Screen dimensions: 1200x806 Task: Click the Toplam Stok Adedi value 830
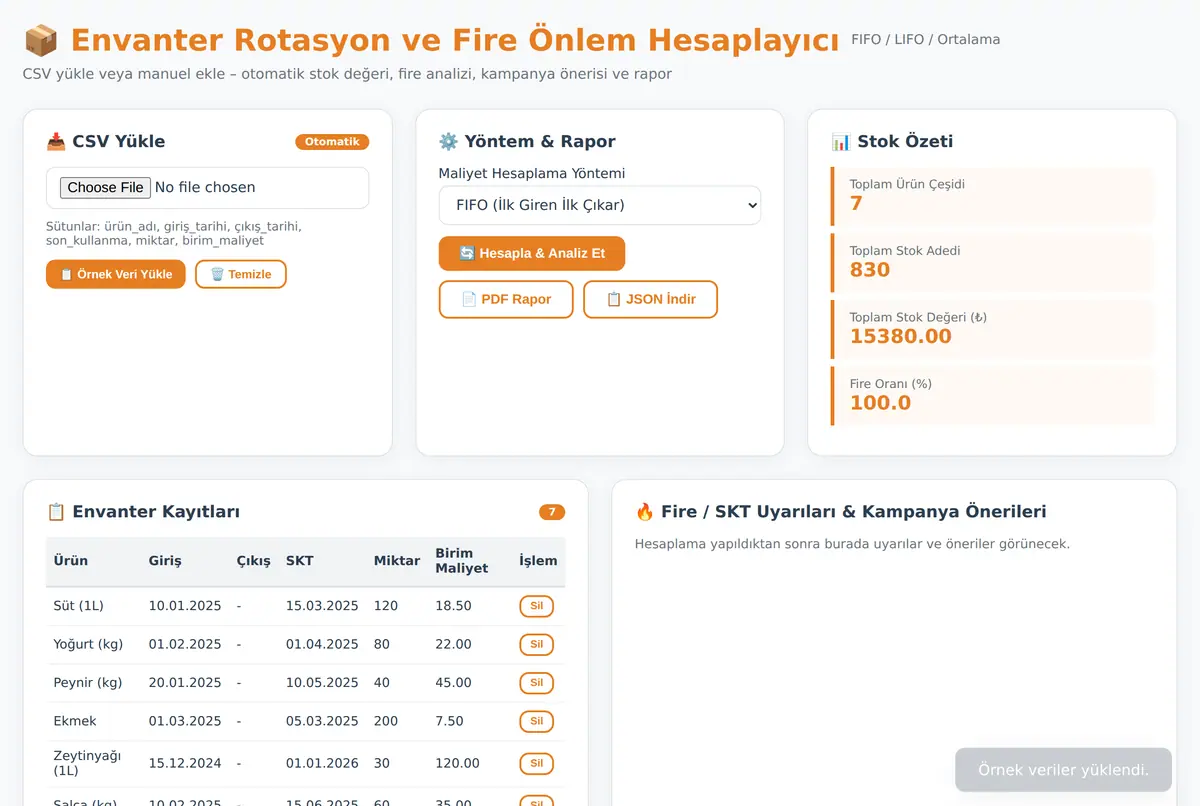[x=870, y=270]
